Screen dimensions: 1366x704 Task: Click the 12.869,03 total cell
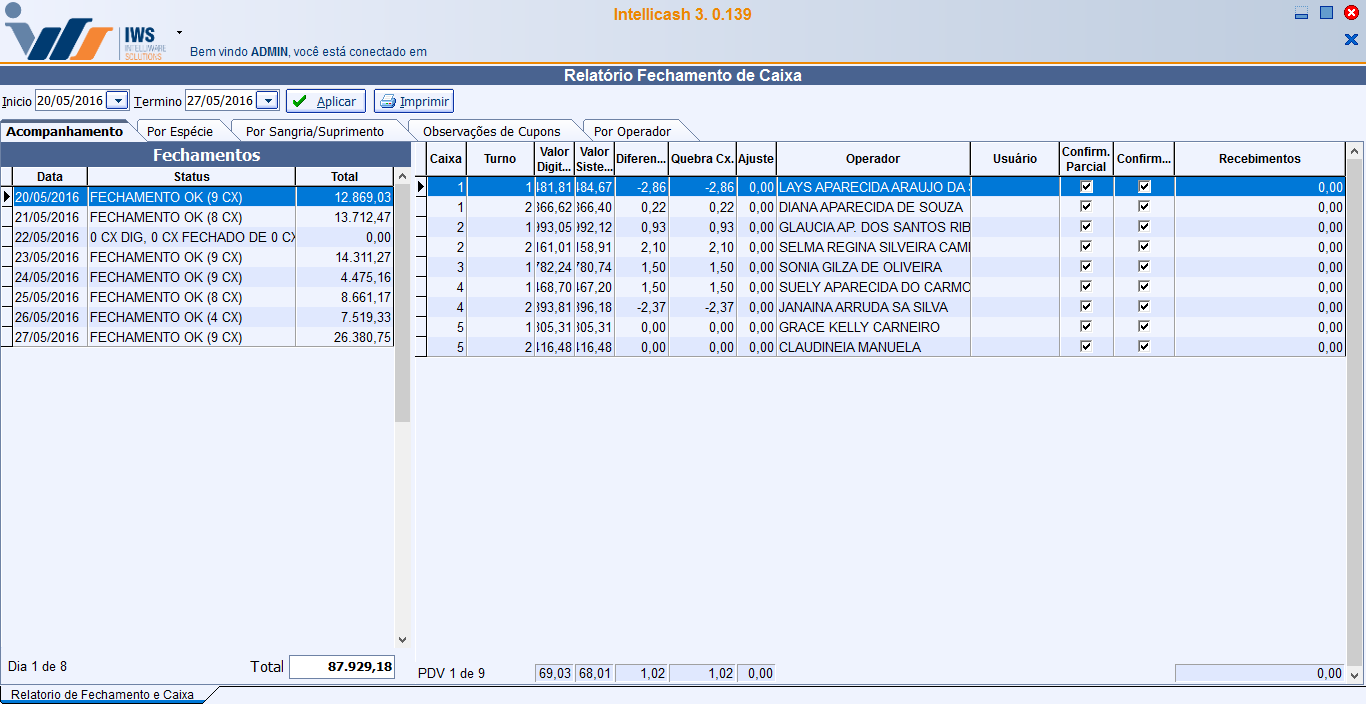click(344, 197)
